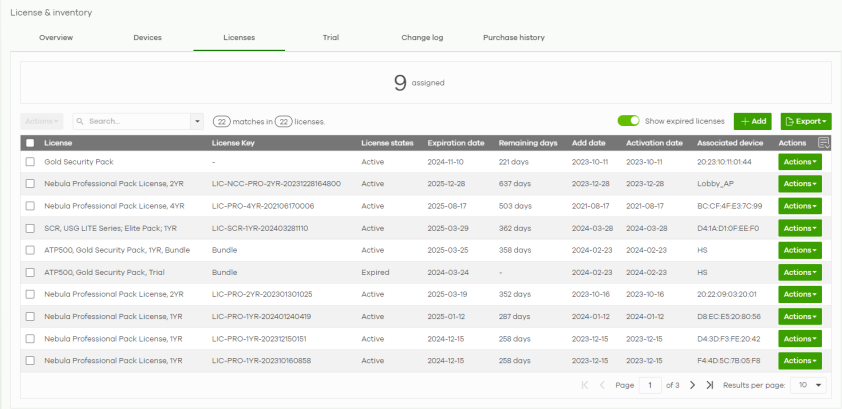Click the page number input field

point(650,385)
